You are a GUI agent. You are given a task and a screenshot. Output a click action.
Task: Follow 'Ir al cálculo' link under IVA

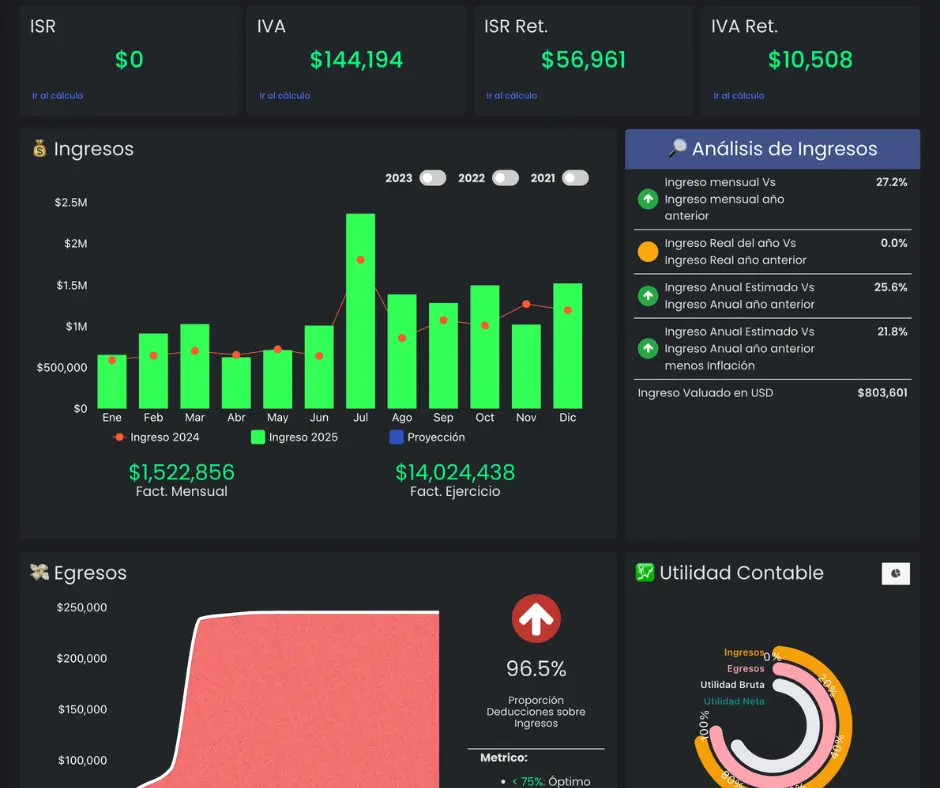[285, 95]
